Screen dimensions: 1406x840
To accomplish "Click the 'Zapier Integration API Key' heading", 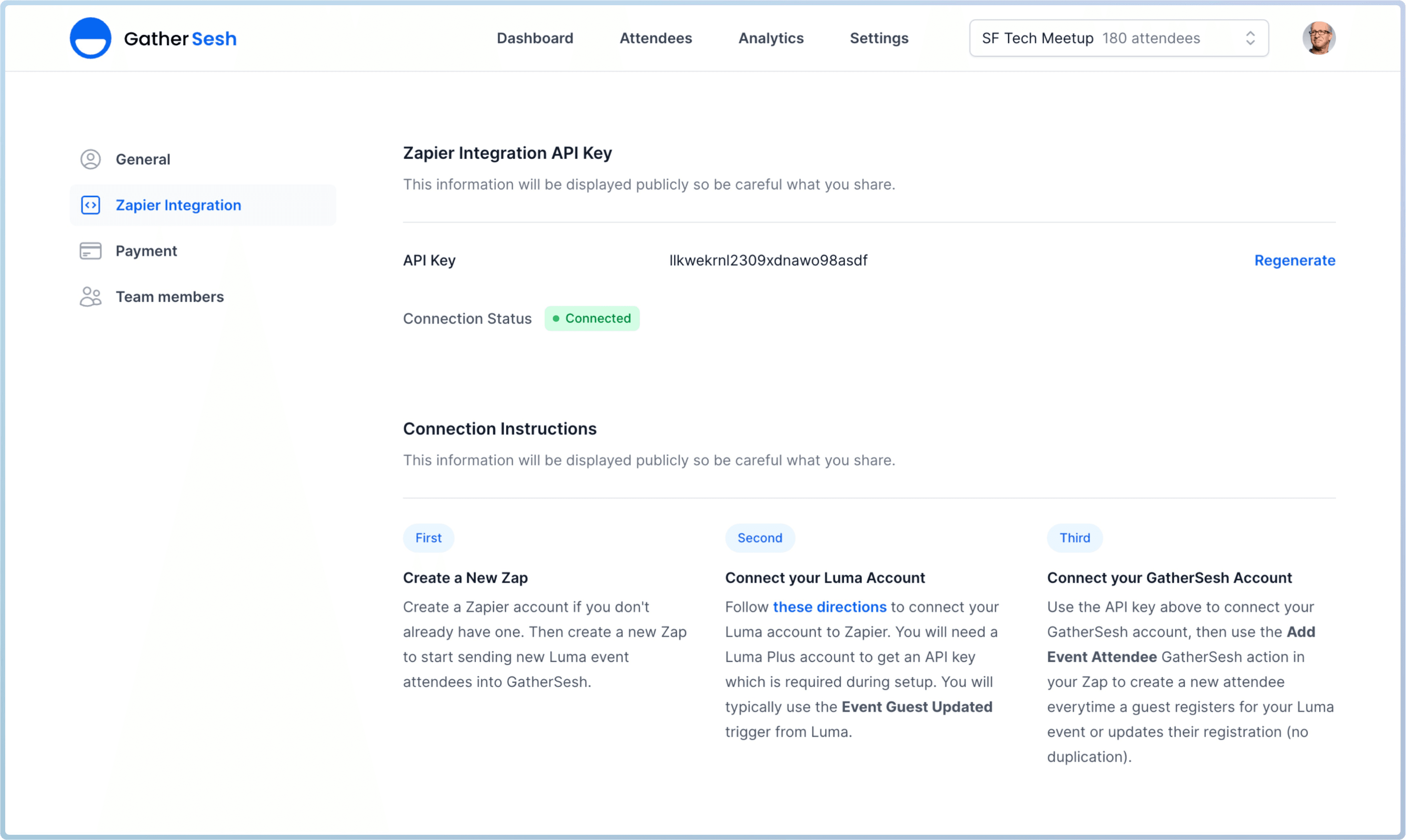I will coord(507,153).
